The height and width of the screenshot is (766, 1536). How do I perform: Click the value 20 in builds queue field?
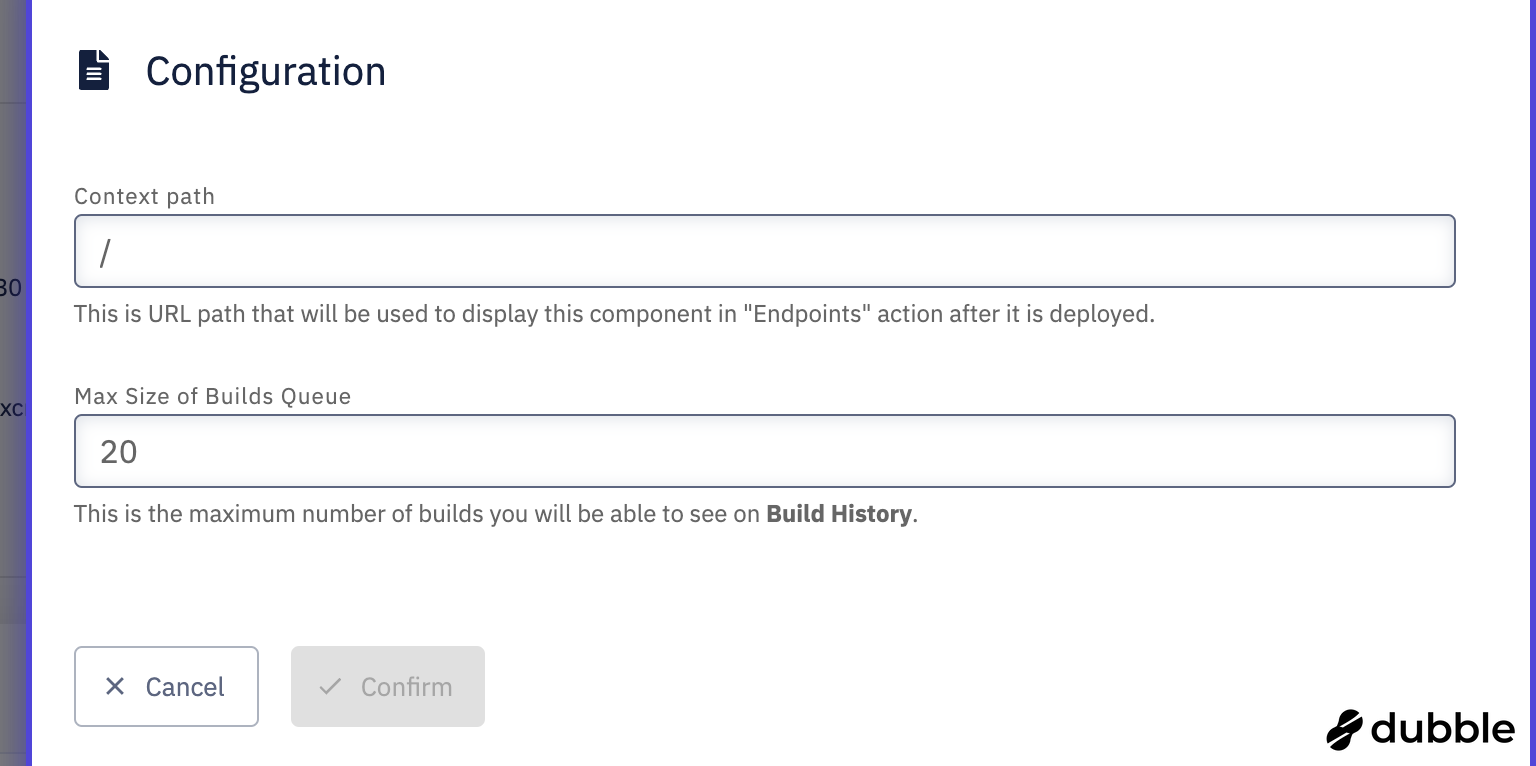tap(118, 452)
